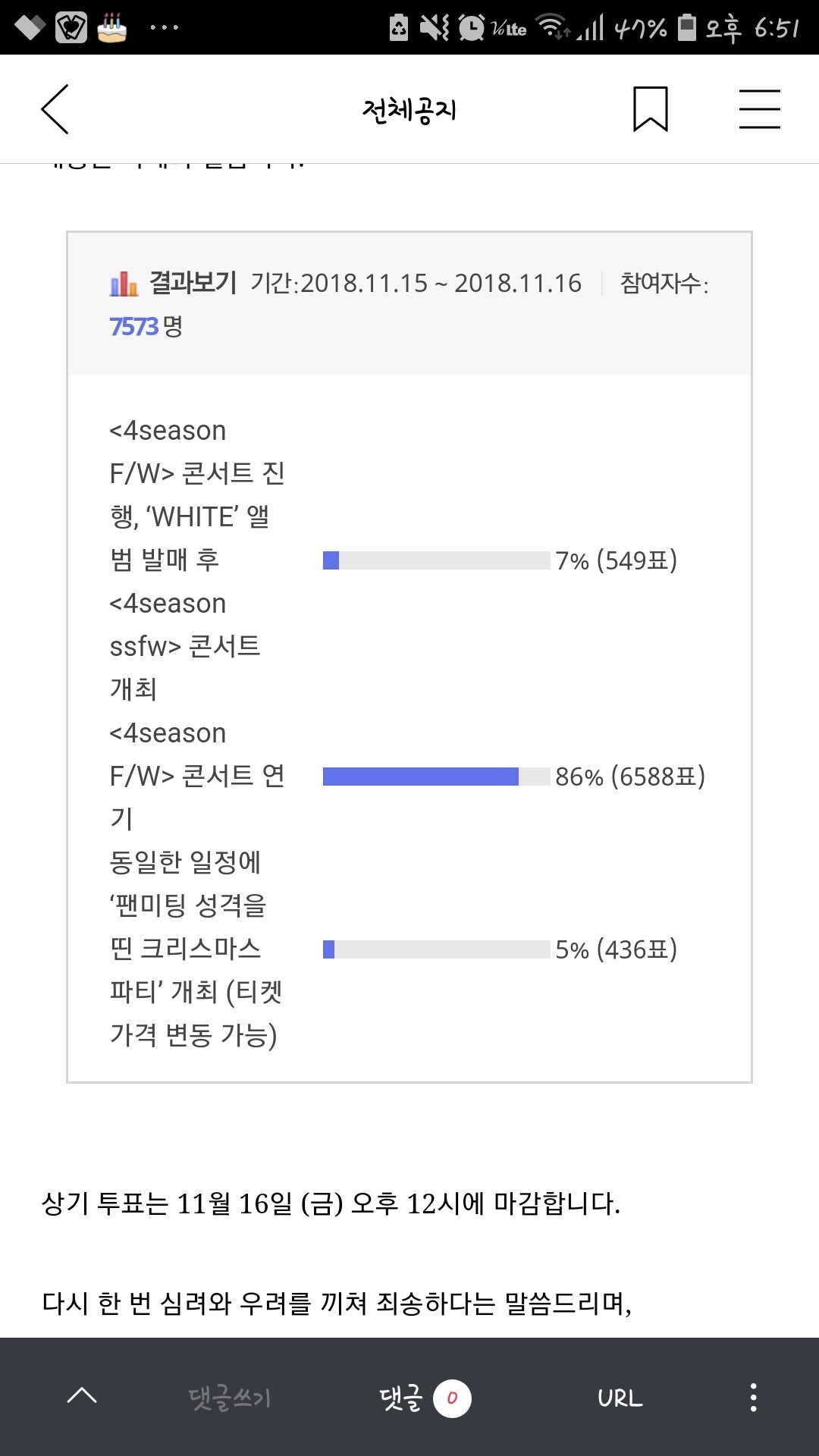
Task: Bookmark this notice post
Action: click(x=650, y=109)
